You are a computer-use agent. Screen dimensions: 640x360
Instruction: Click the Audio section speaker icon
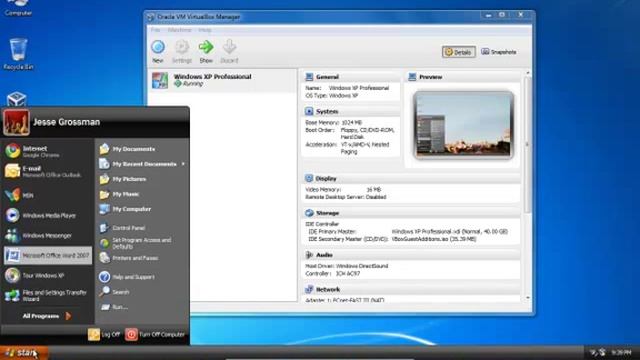click(309, 255)
